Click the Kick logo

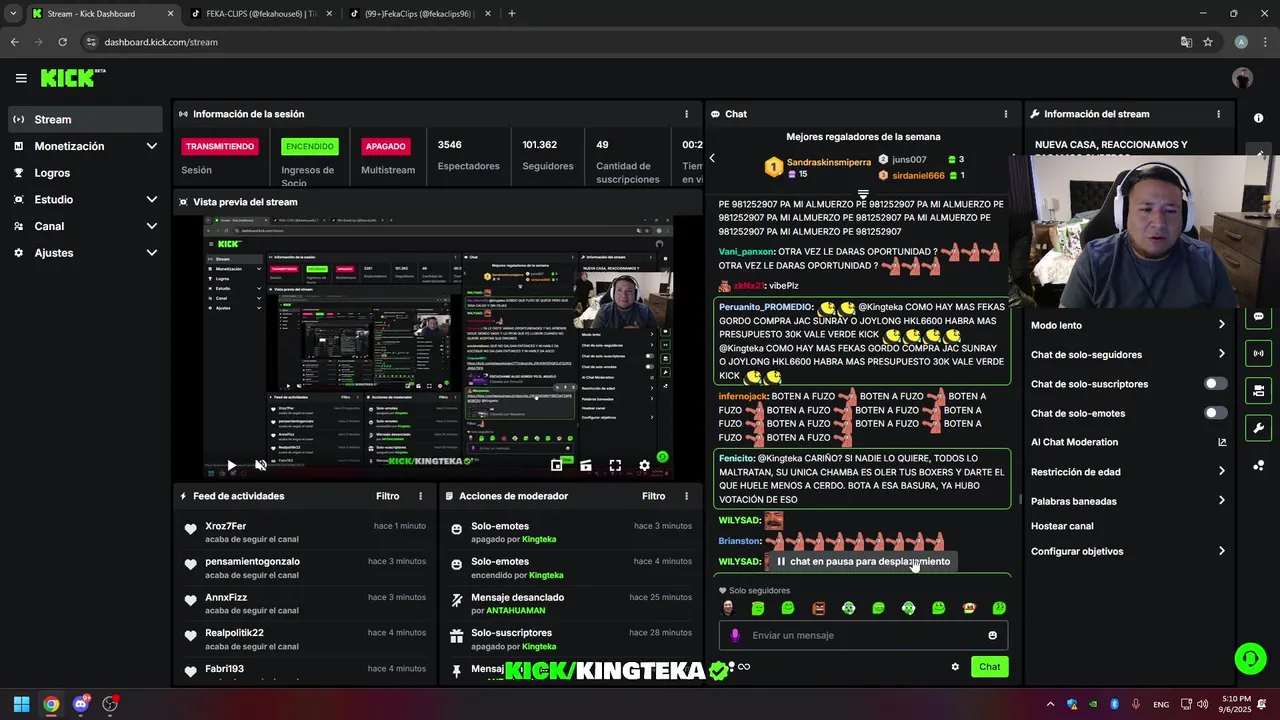[x=72, y=78]
